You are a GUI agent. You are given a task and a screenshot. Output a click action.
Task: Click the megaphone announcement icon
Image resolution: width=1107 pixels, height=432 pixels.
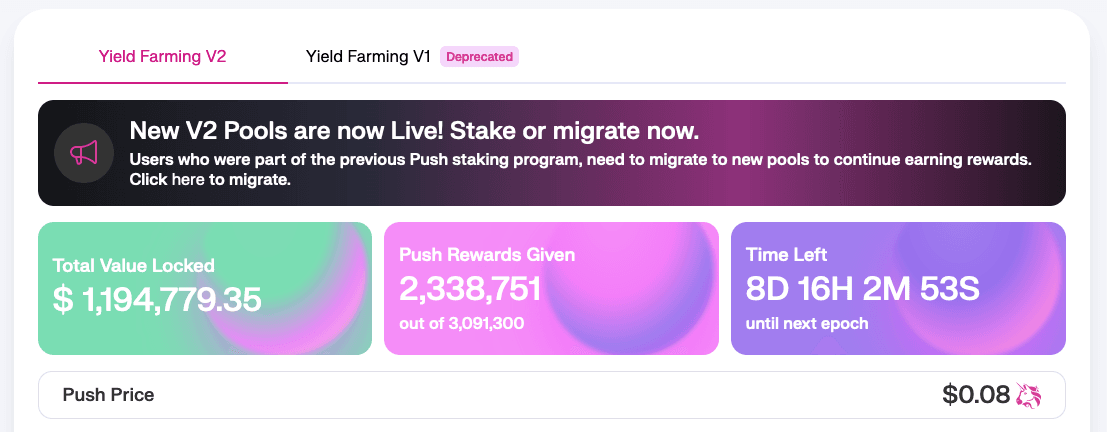click(x=83, y=153)
